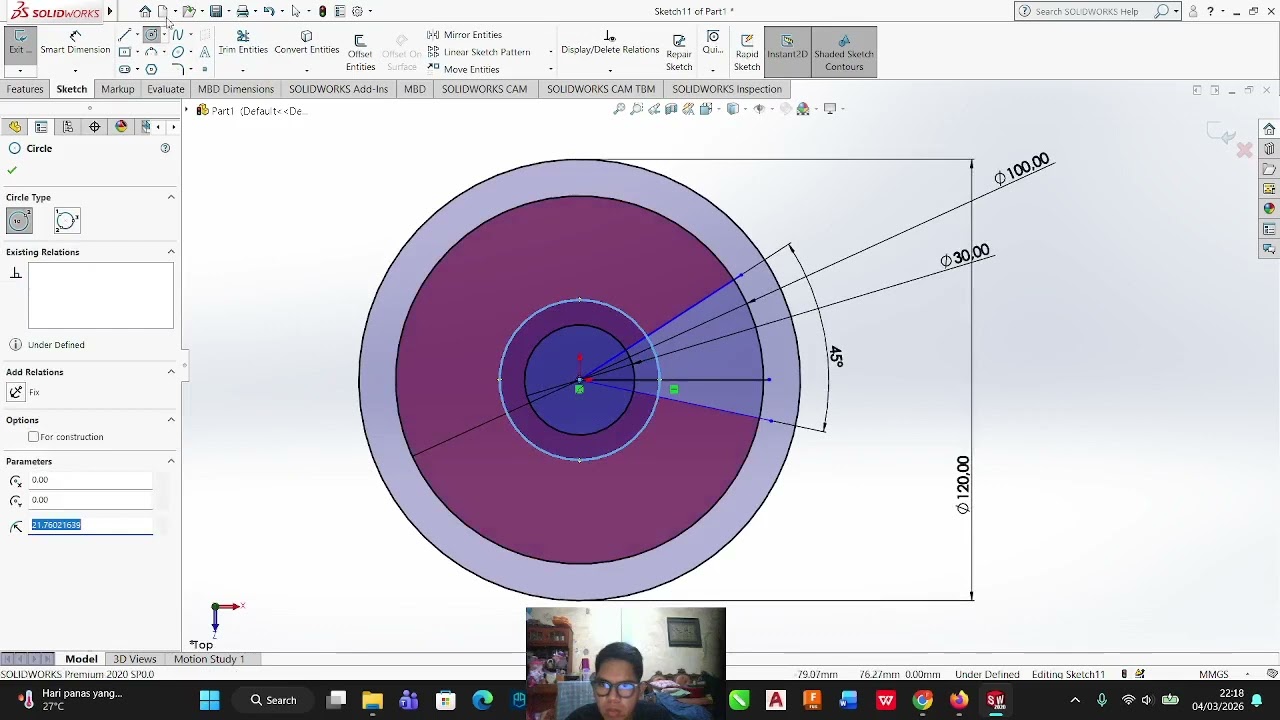Click Rapid Sketch tool
Viewport: 1280px width, 720px height.
[x=747, y=53]
